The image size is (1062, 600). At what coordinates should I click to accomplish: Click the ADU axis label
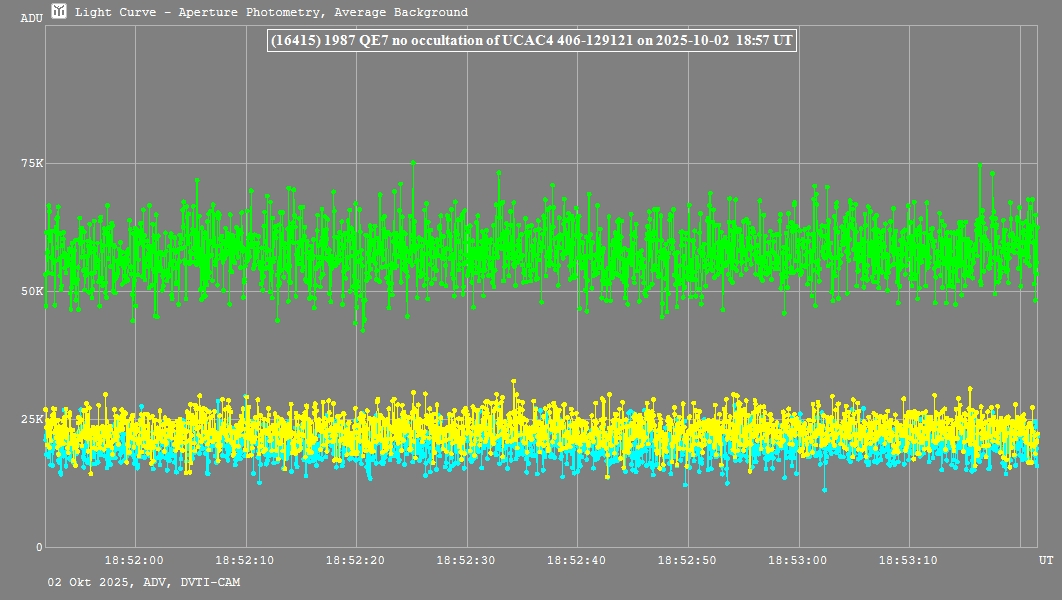32,19
